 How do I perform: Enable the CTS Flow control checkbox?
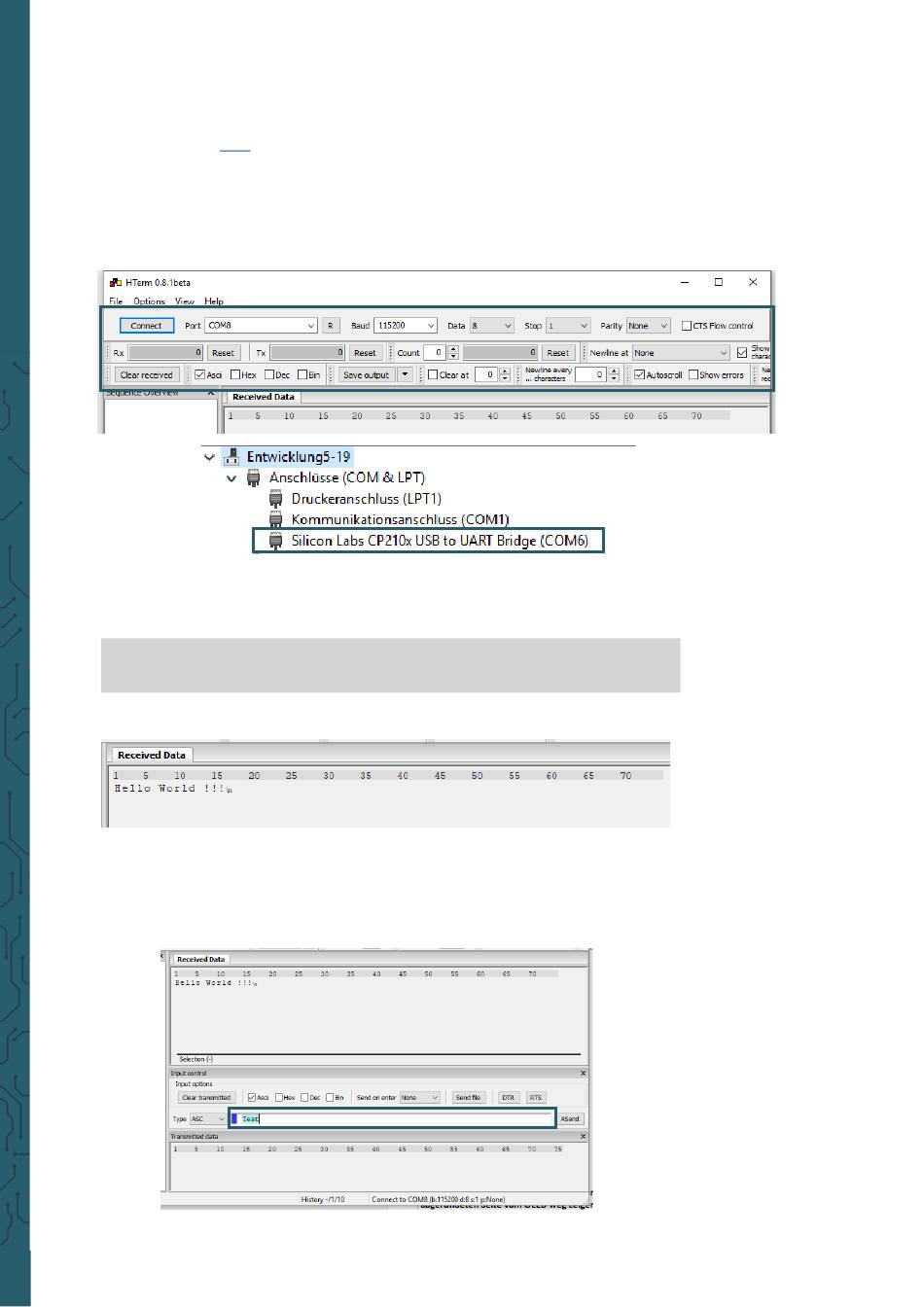687,326
